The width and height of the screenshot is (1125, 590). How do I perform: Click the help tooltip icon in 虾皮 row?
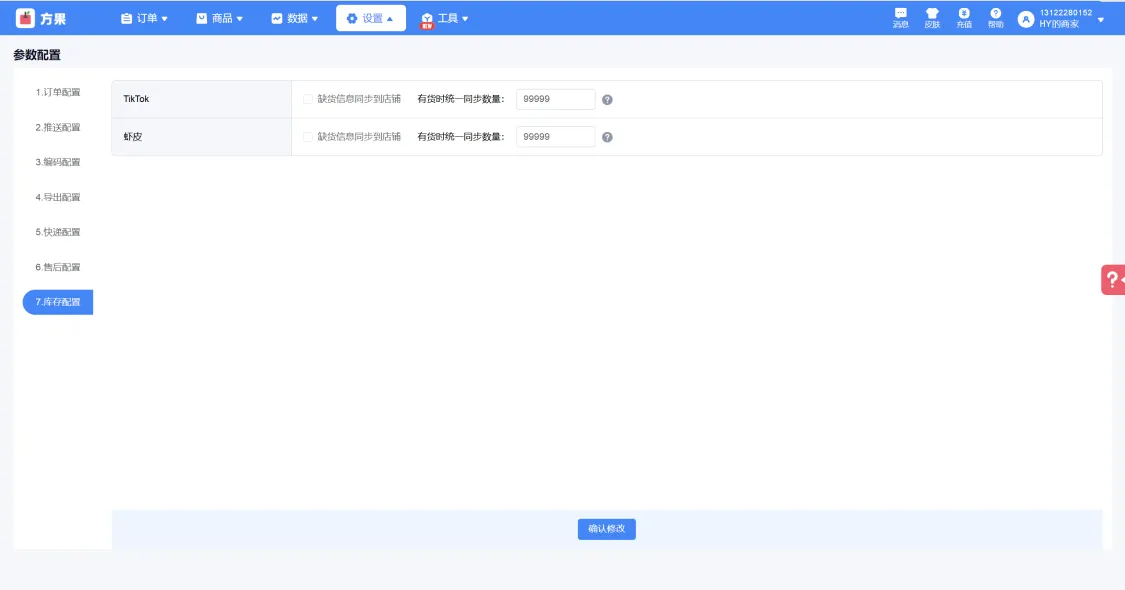coord(607,137)
